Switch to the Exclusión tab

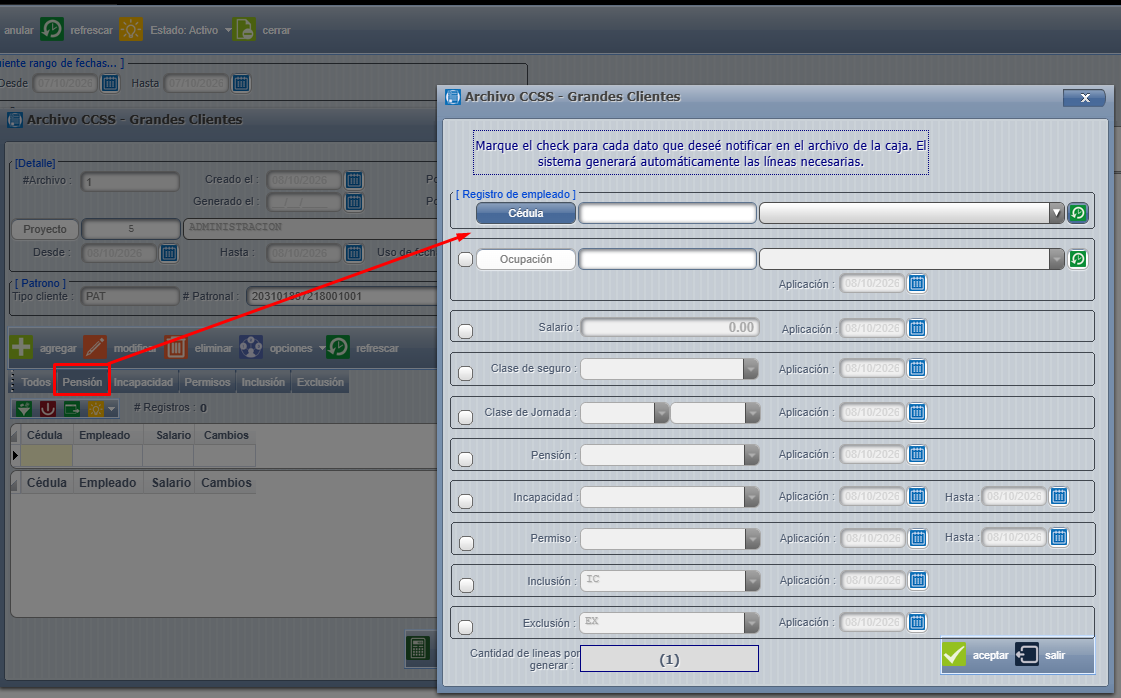click(320, 382)
